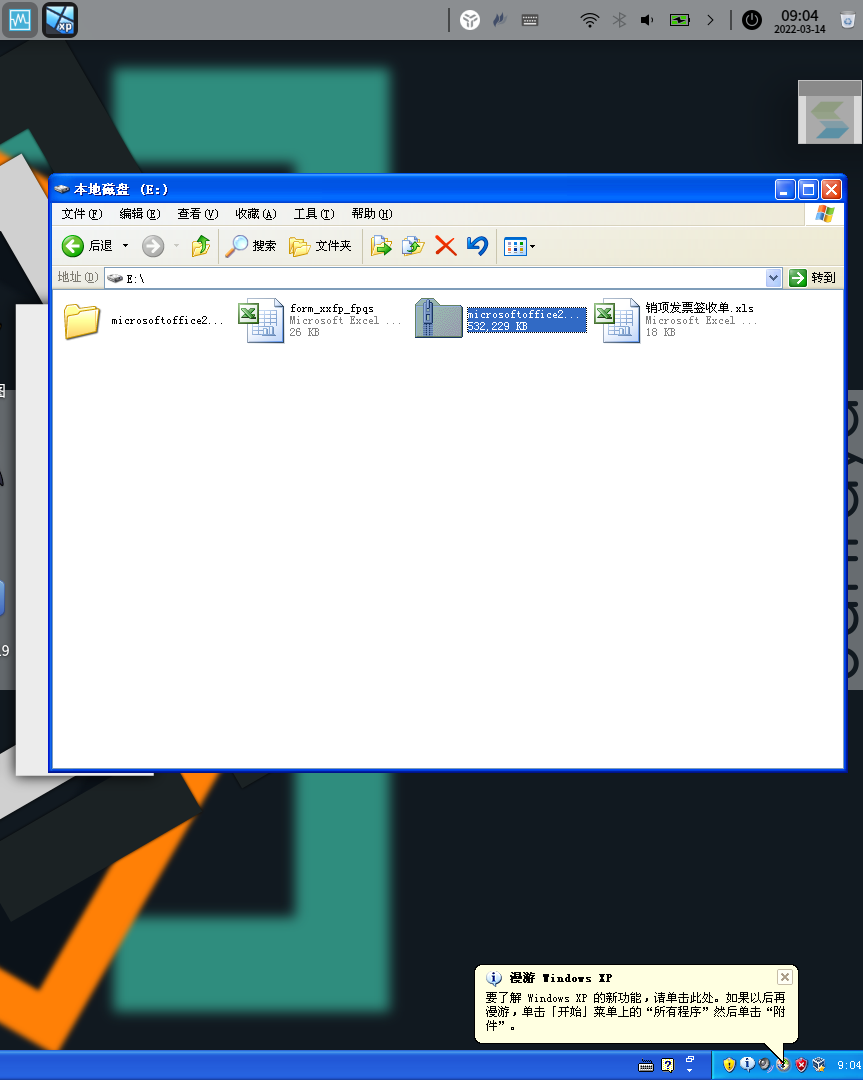The height and width of the screenshot is (1080, 863).
Task: Close the 漫游 Windows XP balloon tip
Action: tap(784, 977)
